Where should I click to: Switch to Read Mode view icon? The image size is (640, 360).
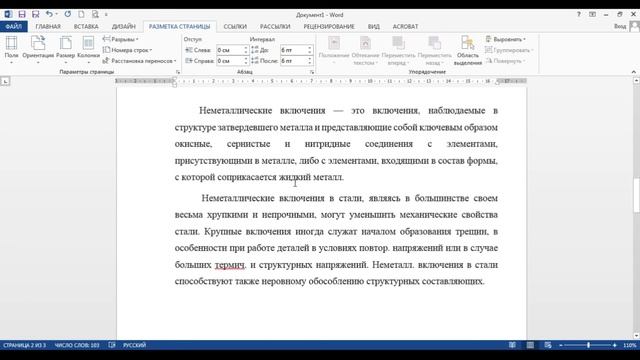512,345
